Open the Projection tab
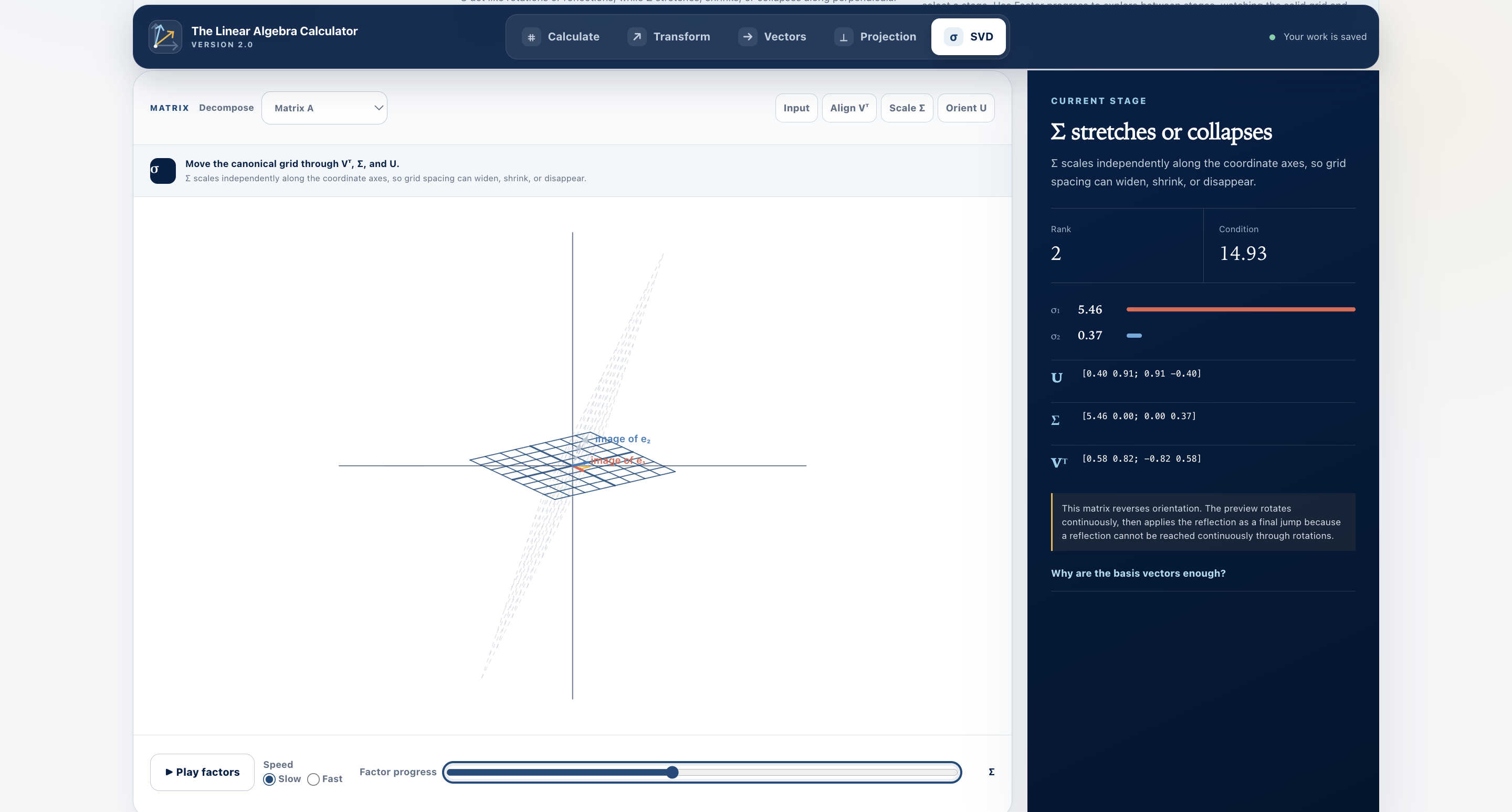 point(876,37)
